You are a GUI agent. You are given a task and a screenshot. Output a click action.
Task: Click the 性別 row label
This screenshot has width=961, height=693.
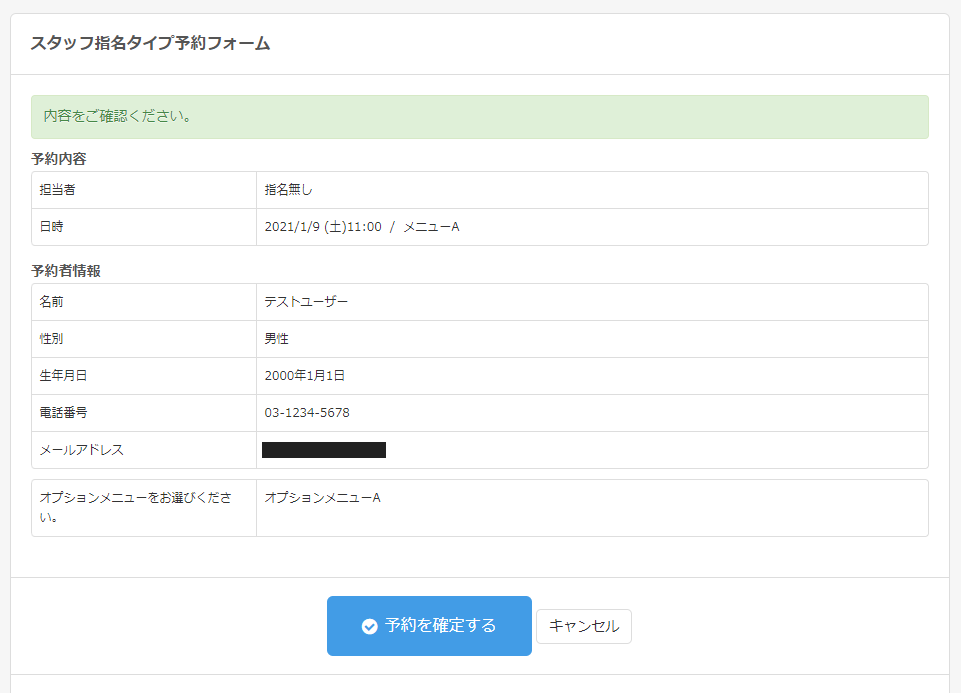point(52,339)
